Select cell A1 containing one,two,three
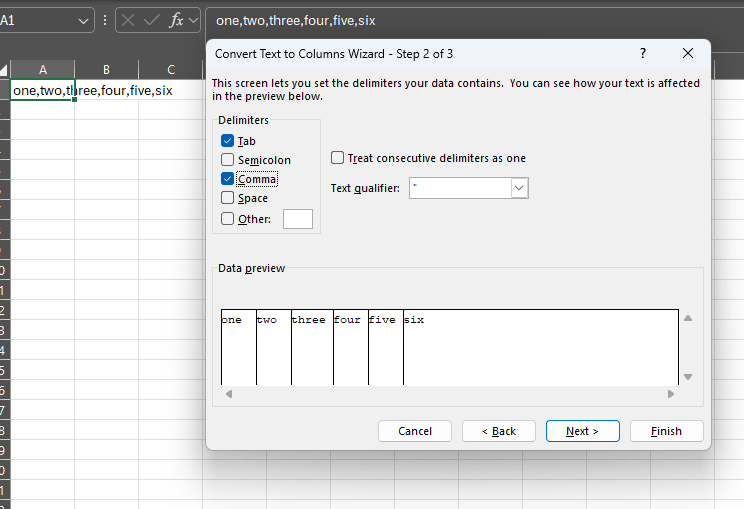 42,90
